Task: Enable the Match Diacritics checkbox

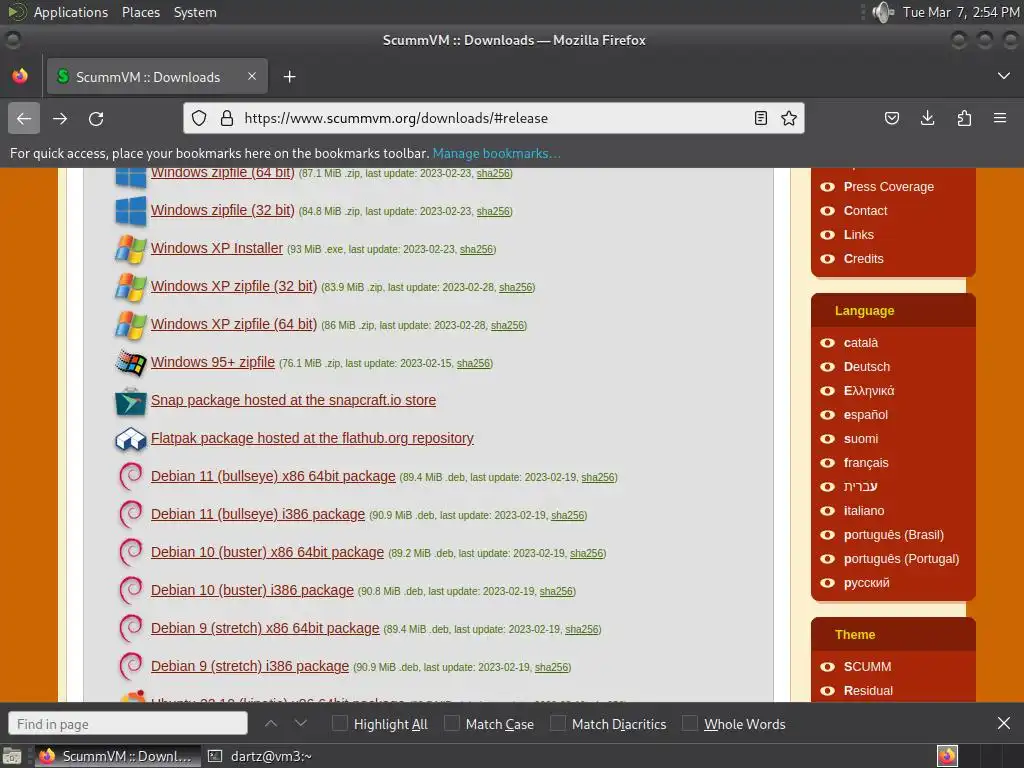Action: [x=558, y=724]
